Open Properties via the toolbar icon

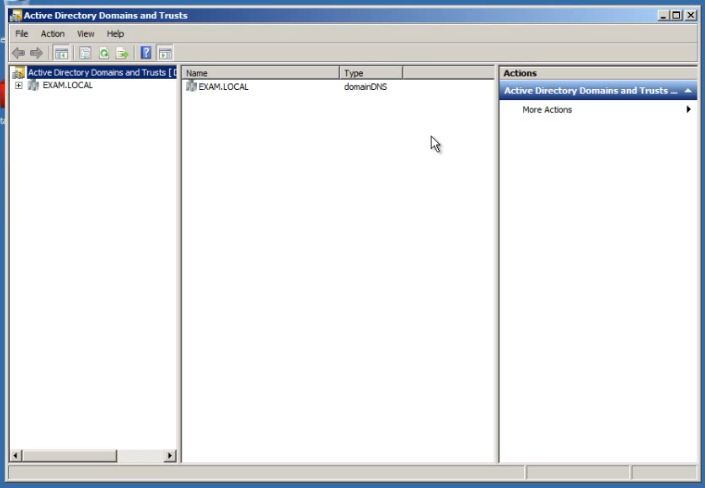click(x=85, y=53)
